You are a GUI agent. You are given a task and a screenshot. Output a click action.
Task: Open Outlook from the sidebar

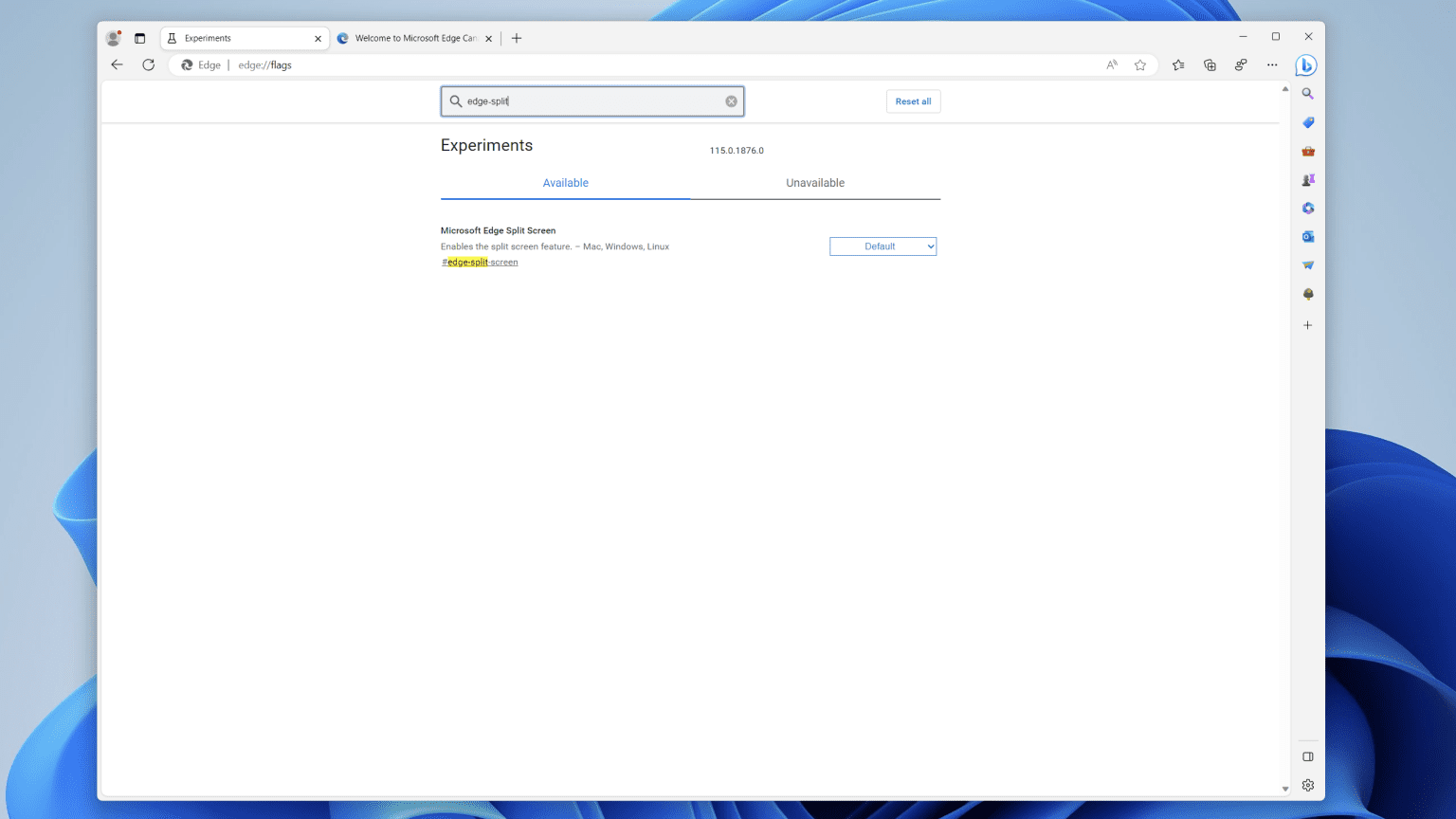click(x=1307, y=236)
